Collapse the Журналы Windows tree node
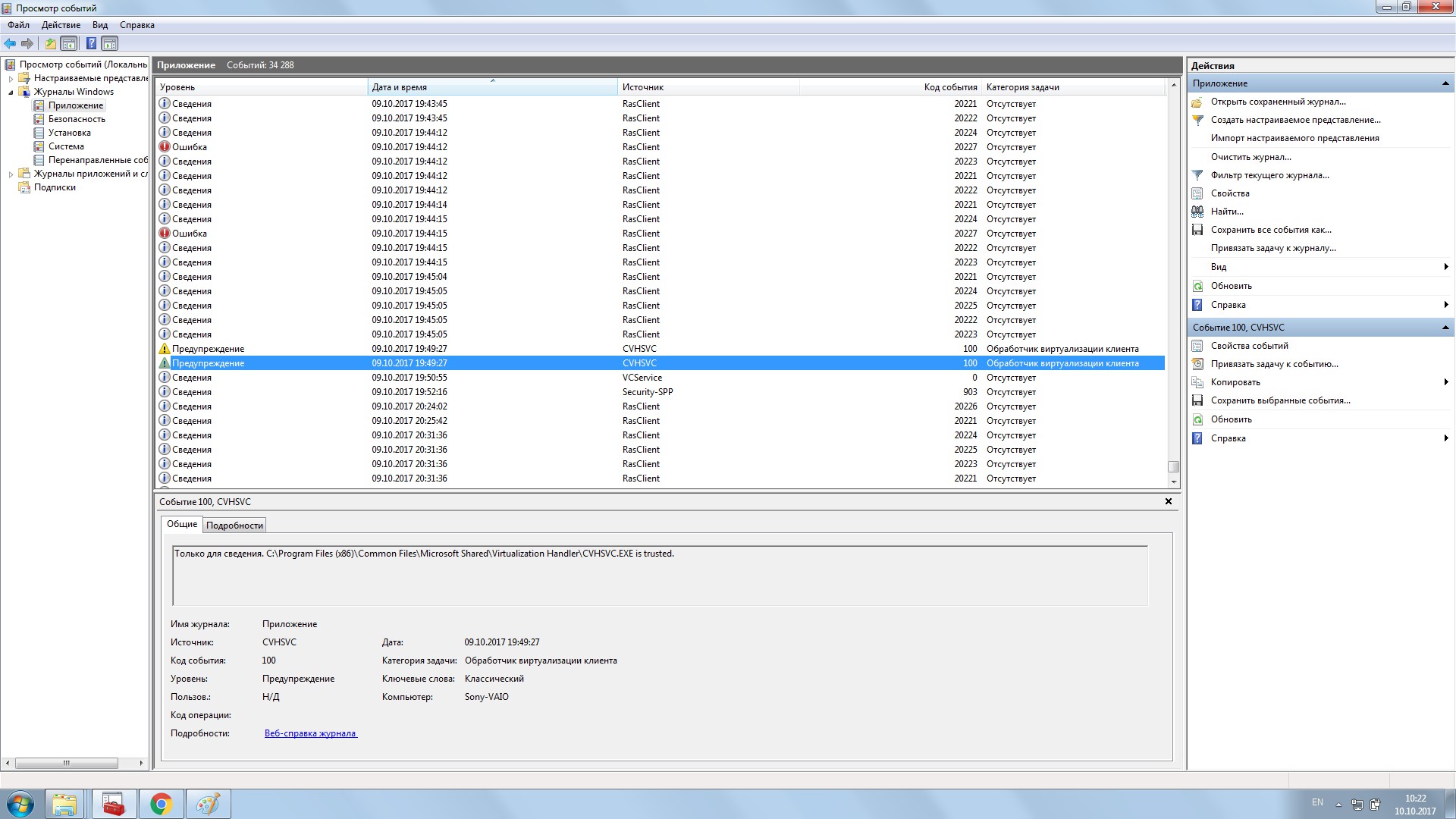This screenshot has width=1456, height=819. coord(11,92)
